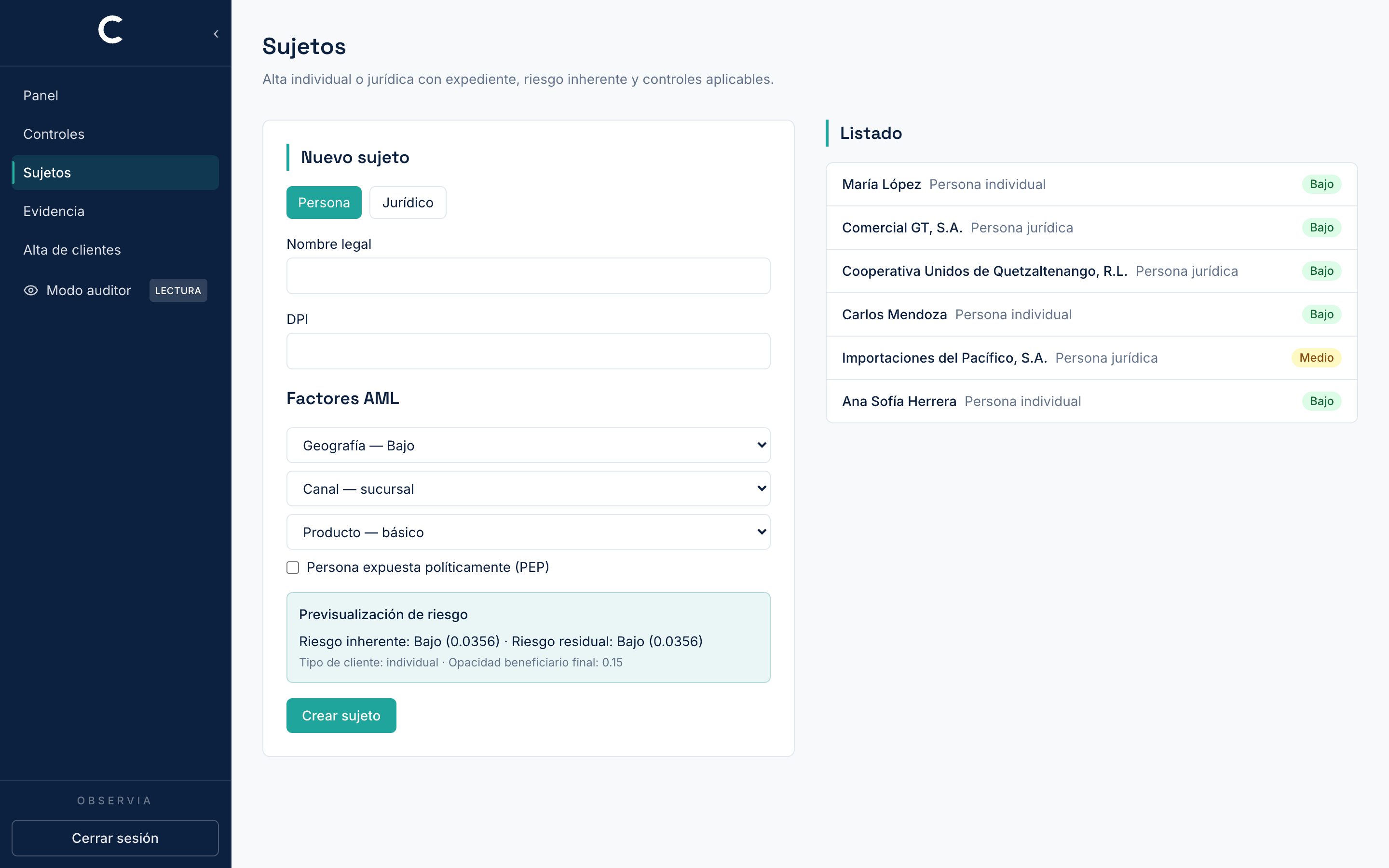Click the Listado heading
The image size is (1389, 868).
[871, 133]
